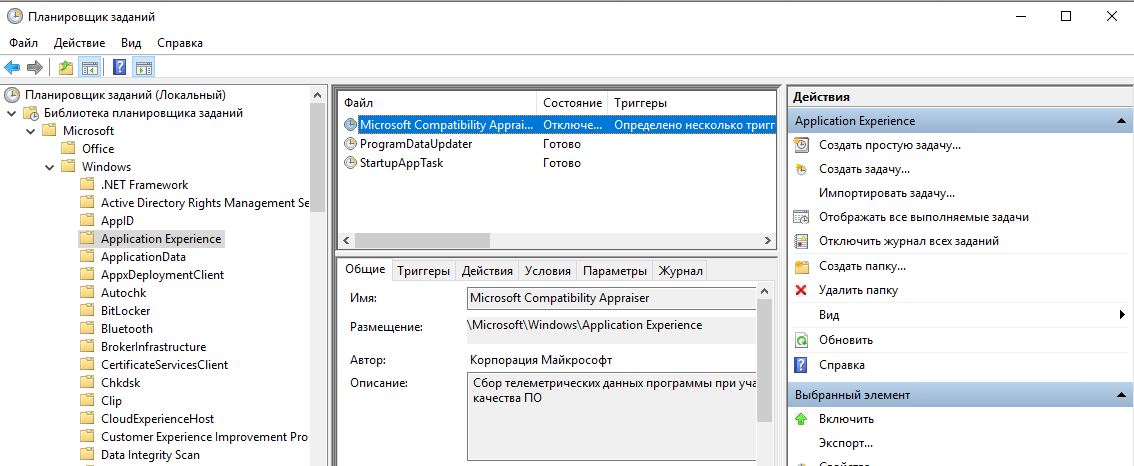
Task: Click the Имя field with Microsoft Compatibility Appraiser
Action: 610,298
